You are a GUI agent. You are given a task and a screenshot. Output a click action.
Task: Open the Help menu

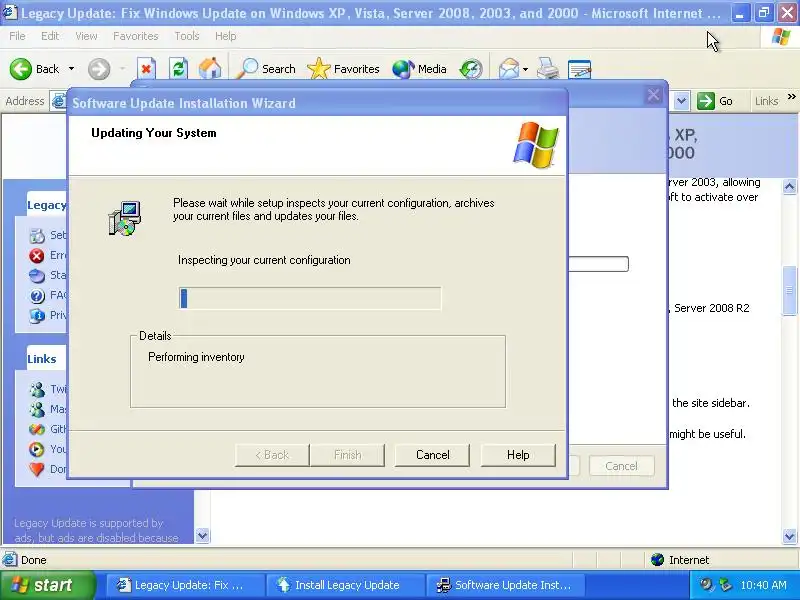(226, 36)
